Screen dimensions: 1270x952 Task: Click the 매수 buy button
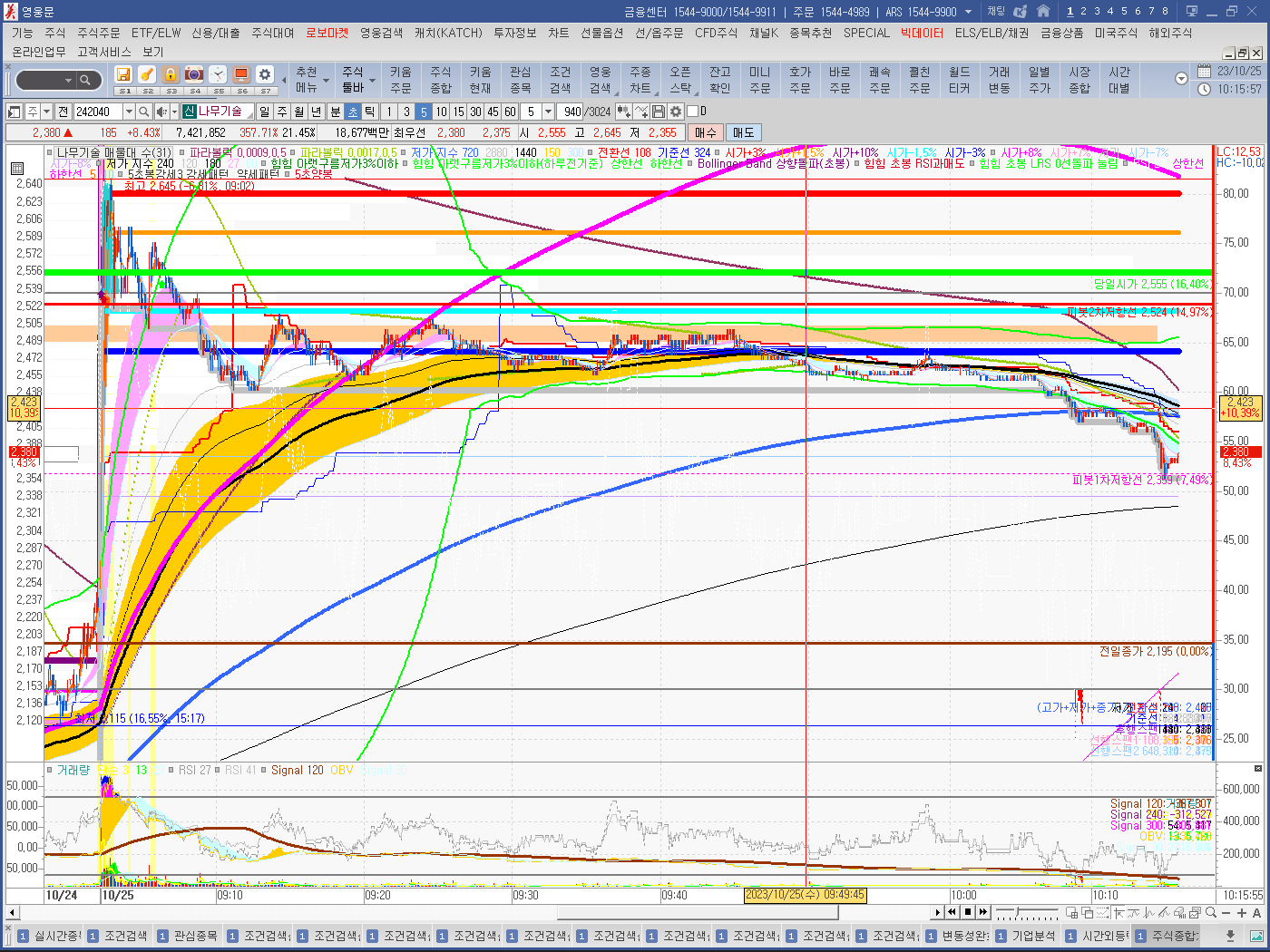[706, 132]
